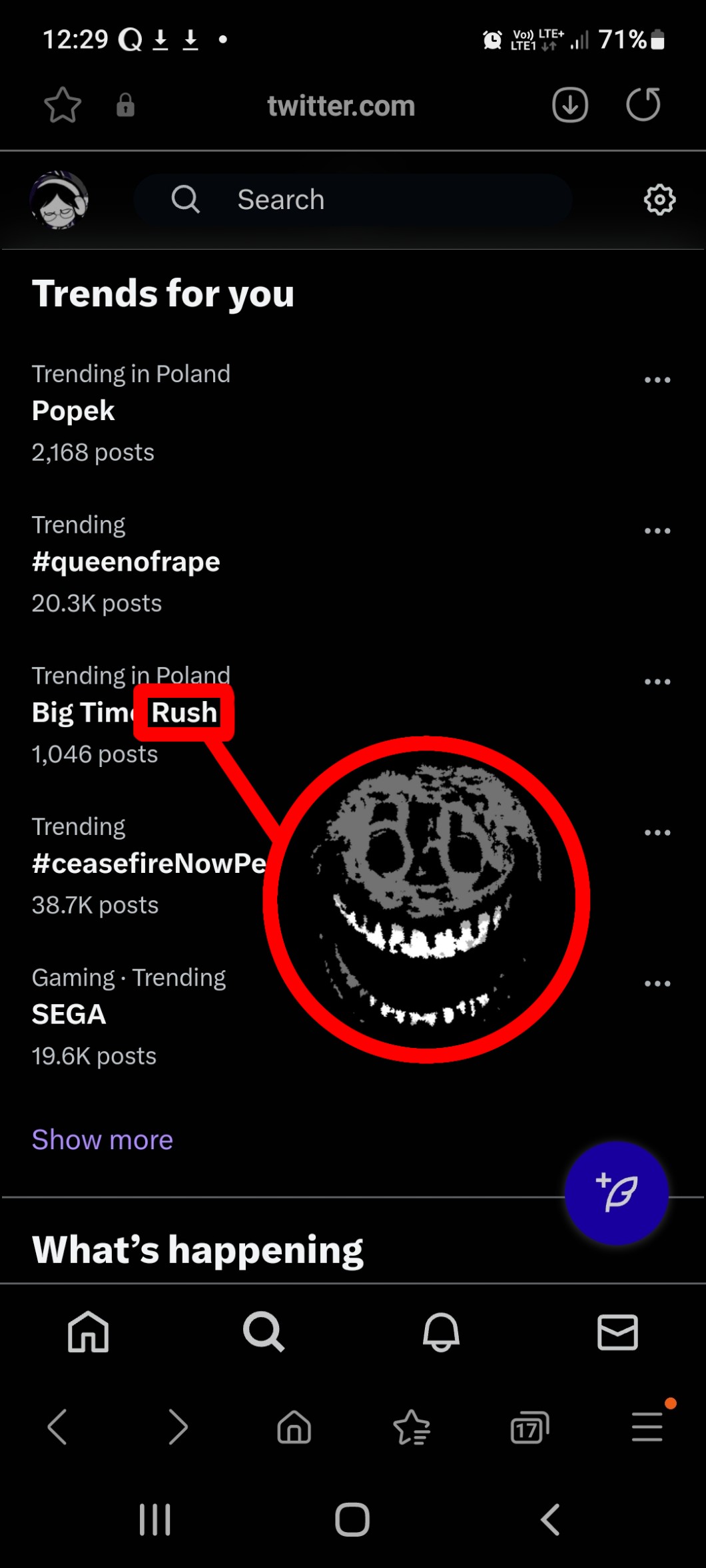Tap the bookmark star icon in address bar
This screenshot has height=1568, width=706.
click(63, 105)
